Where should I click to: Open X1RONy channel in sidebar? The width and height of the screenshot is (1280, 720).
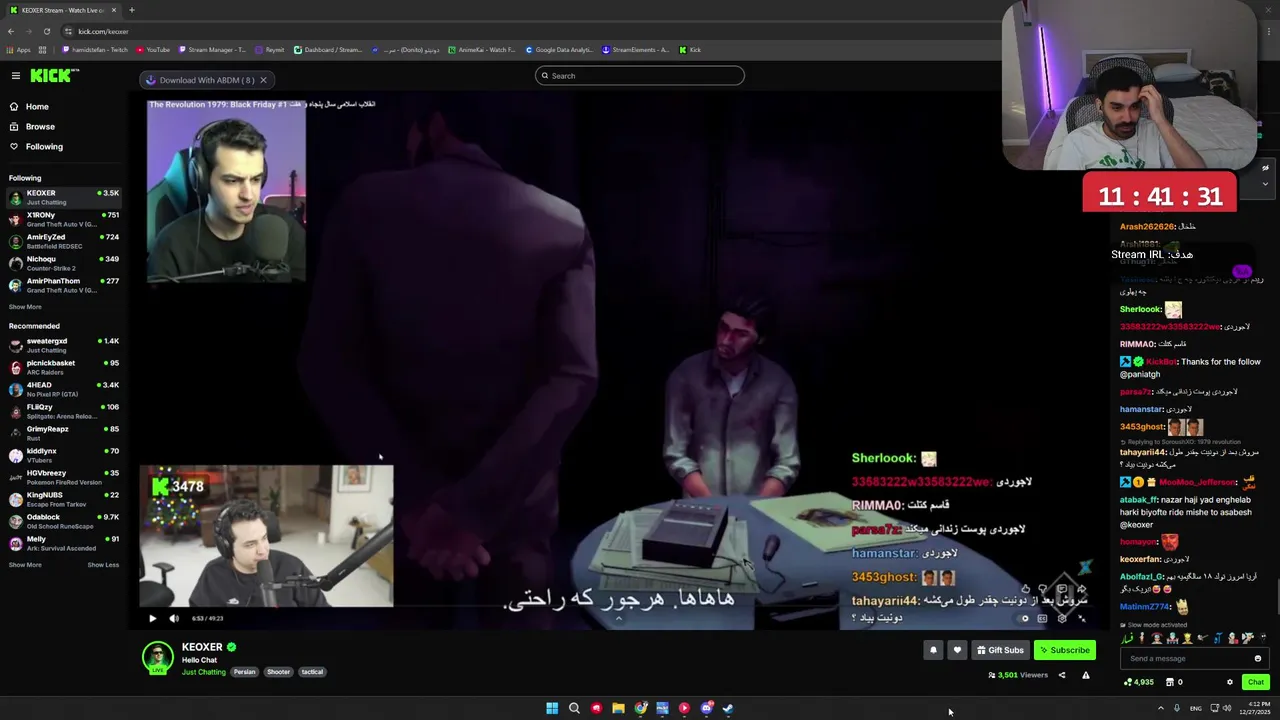64,219
